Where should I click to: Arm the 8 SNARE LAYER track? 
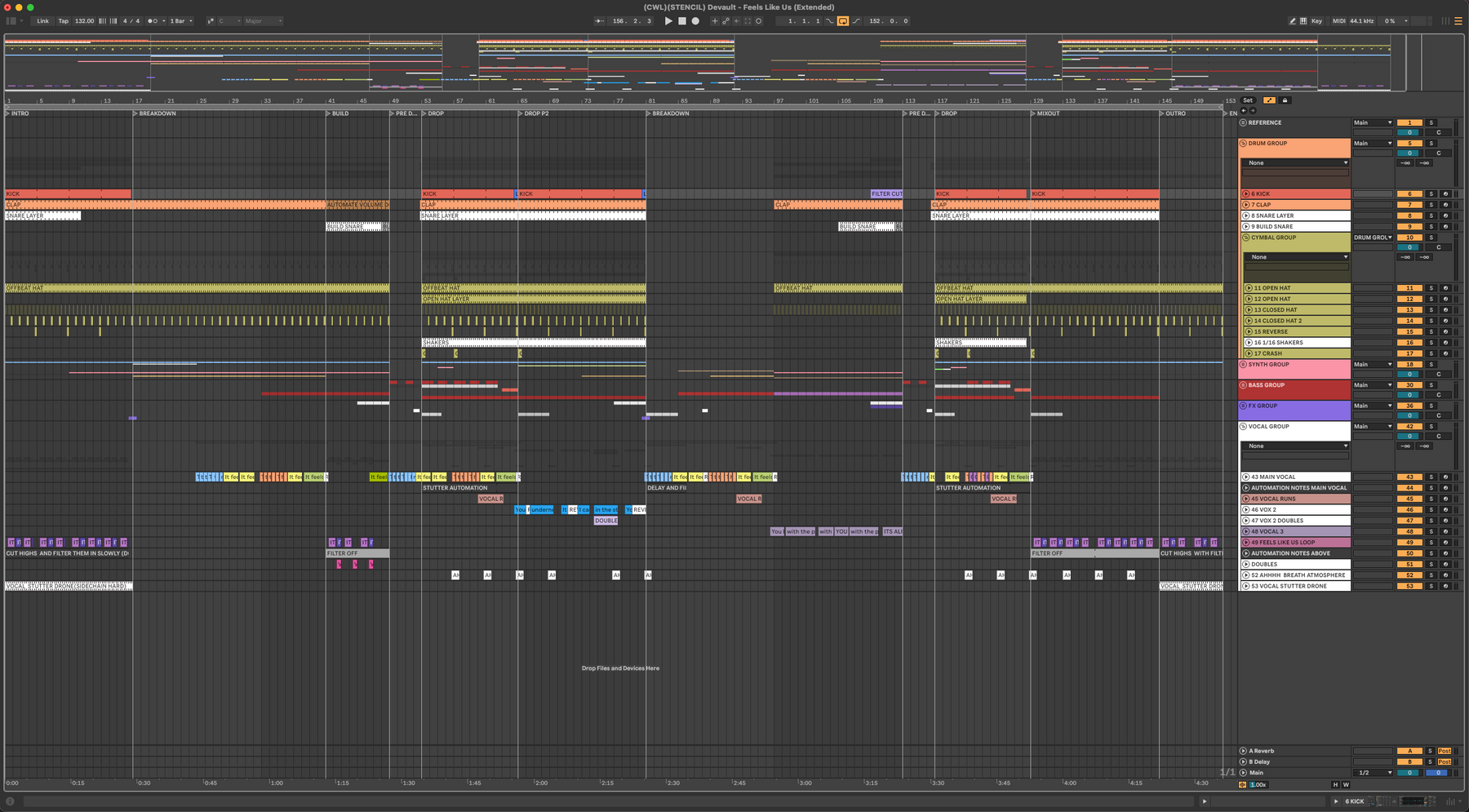[x=1445, y=215]
